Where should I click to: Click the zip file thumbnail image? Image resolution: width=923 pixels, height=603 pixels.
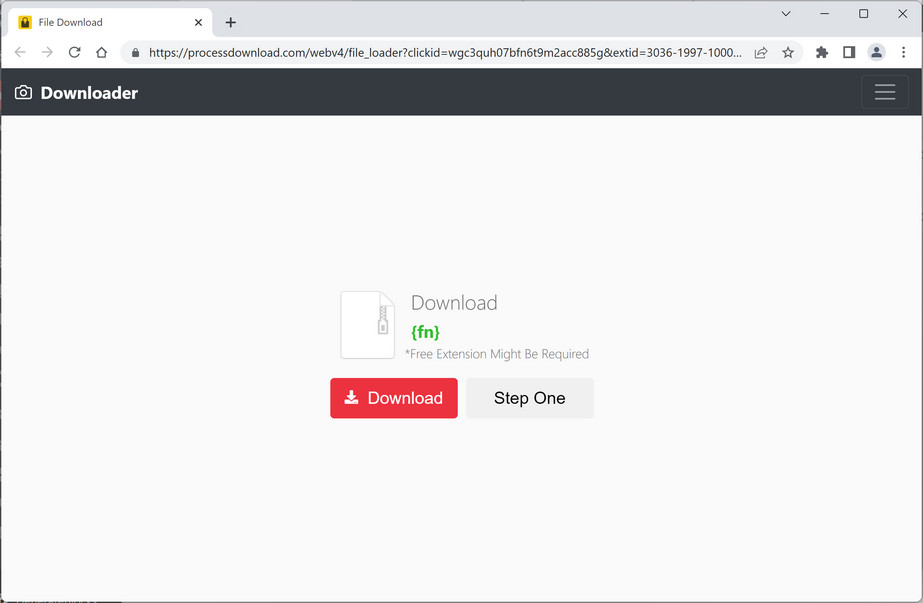[x=367, y=324]
